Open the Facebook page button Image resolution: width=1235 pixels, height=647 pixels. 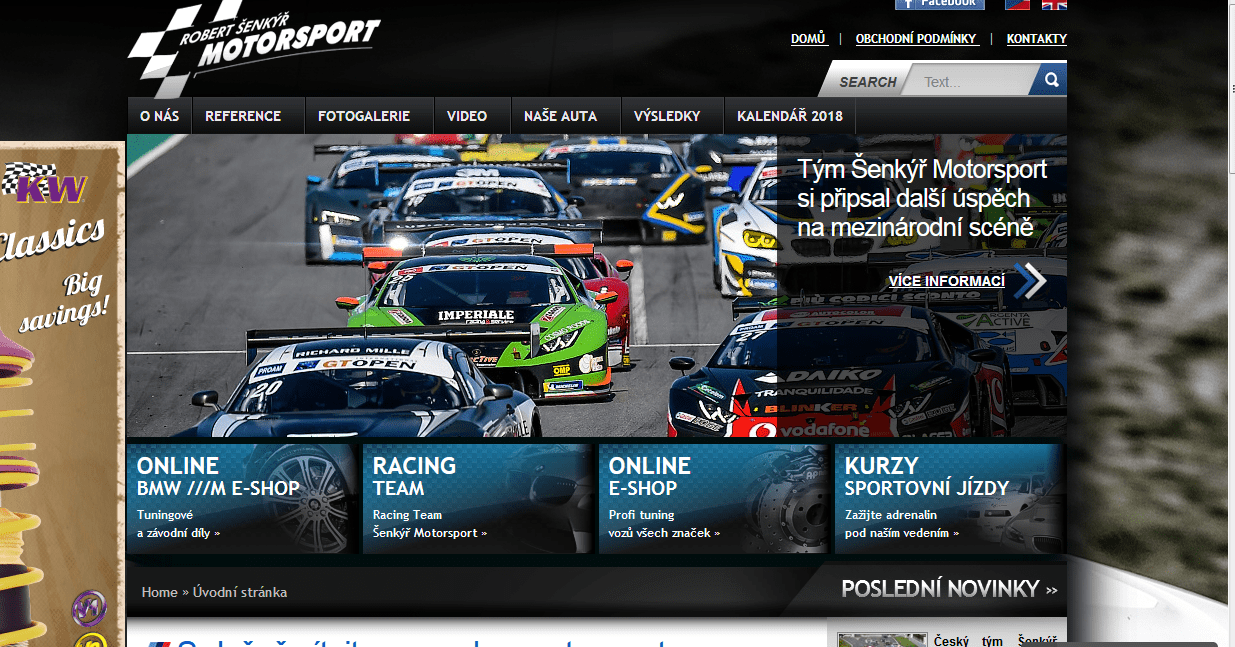tap(939, 4)
